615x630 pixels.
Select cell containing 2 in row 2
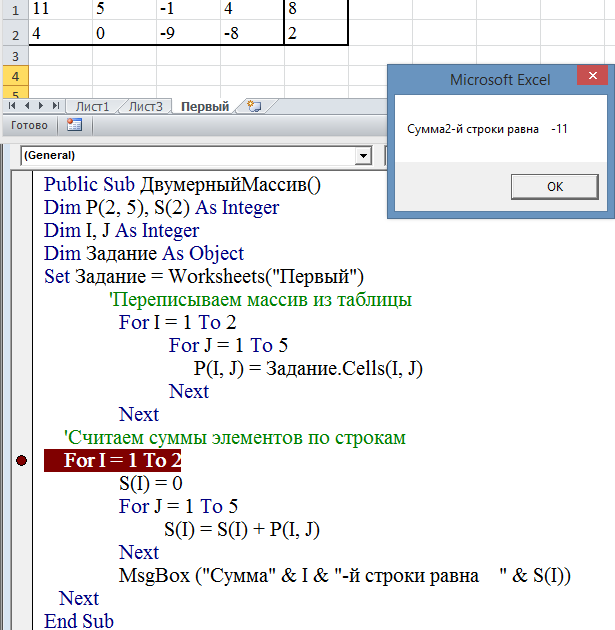316,33
